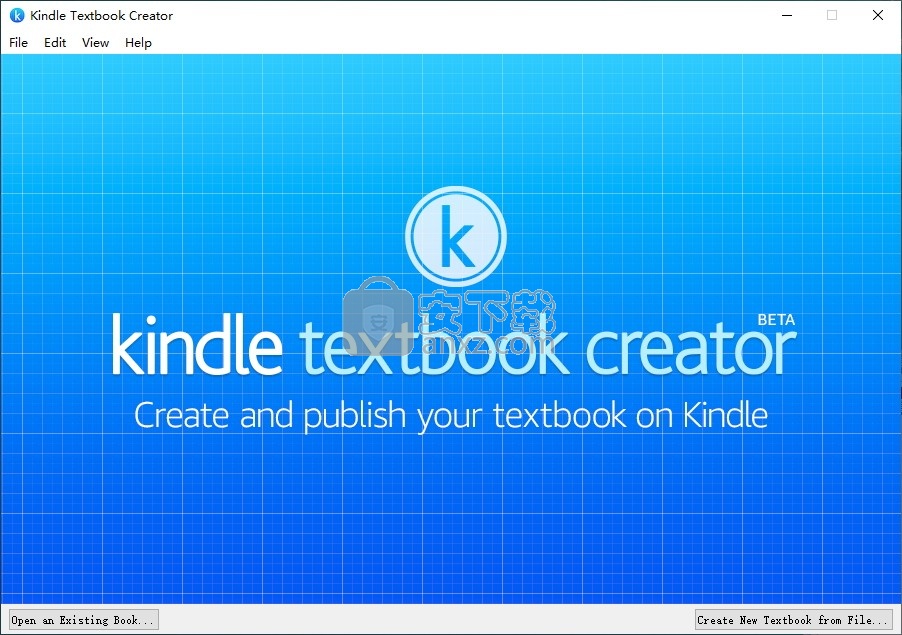Click the window title 'Kindle Textbook Creator'
This screenshot has height=635, width=902.
point(101,16)
